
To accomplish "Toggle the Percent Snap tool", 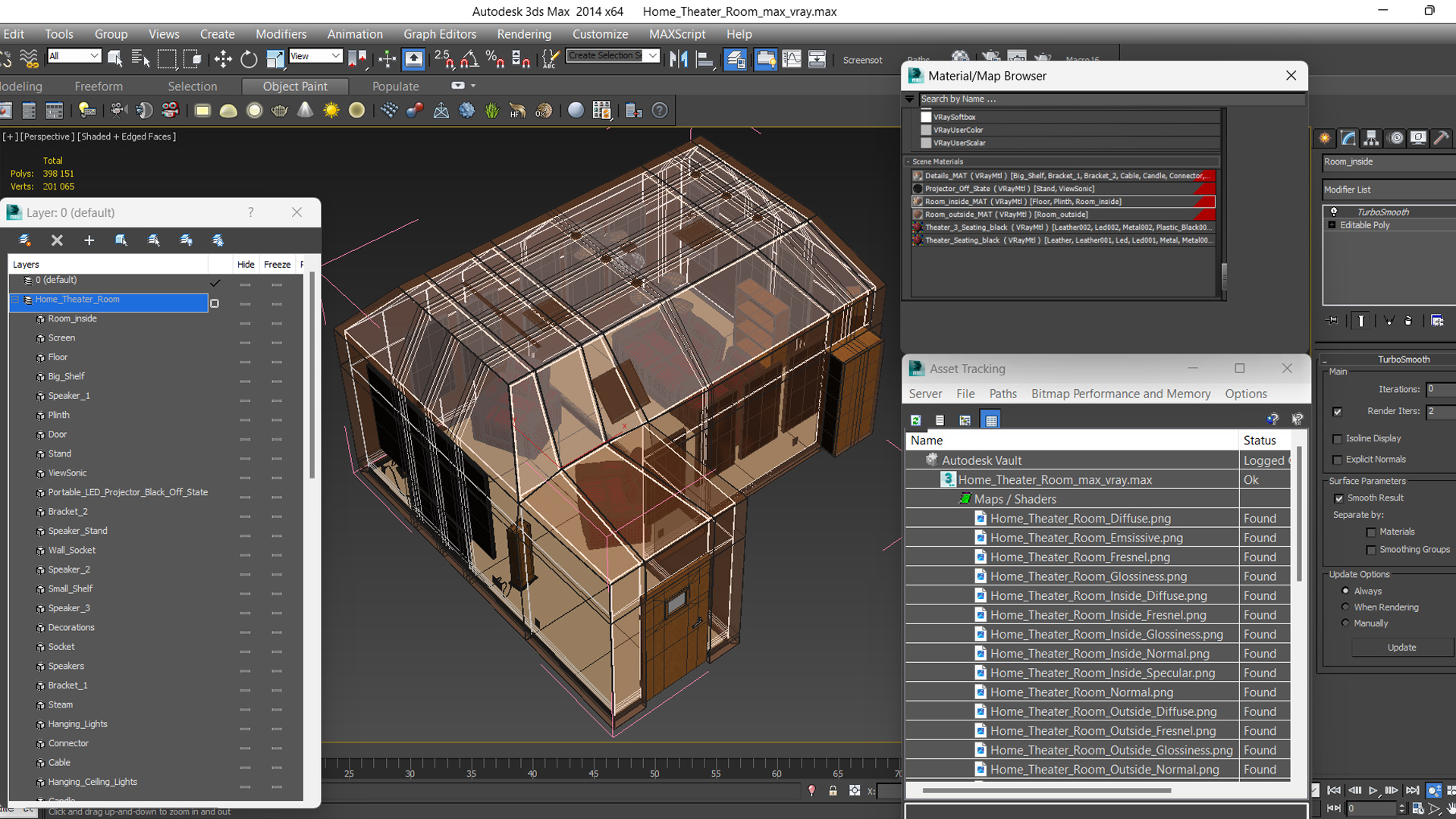I will click(495, 59).
